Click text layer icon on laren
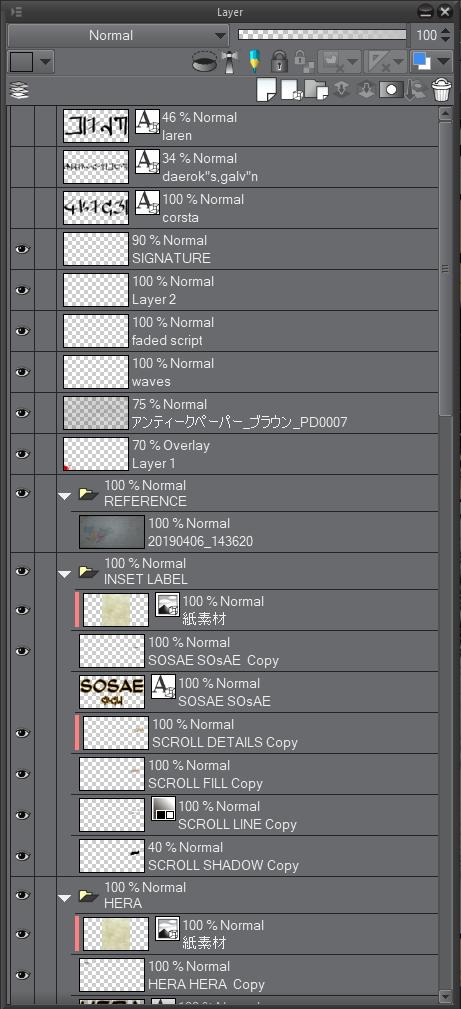The width and height of the screenshot is (461, 1009). (x=147, y=121)
